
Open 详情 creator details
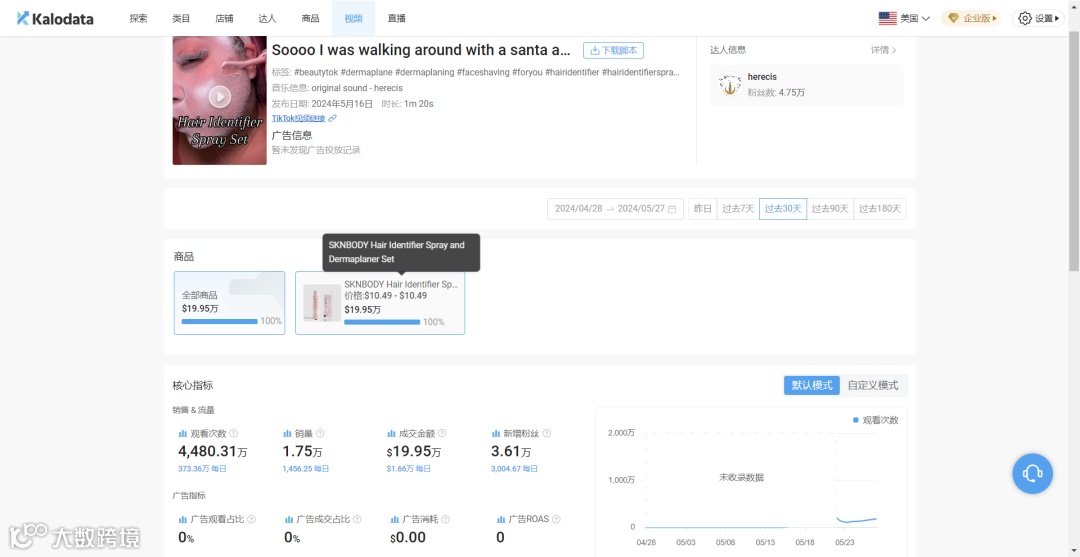click(x=884, y=50)
